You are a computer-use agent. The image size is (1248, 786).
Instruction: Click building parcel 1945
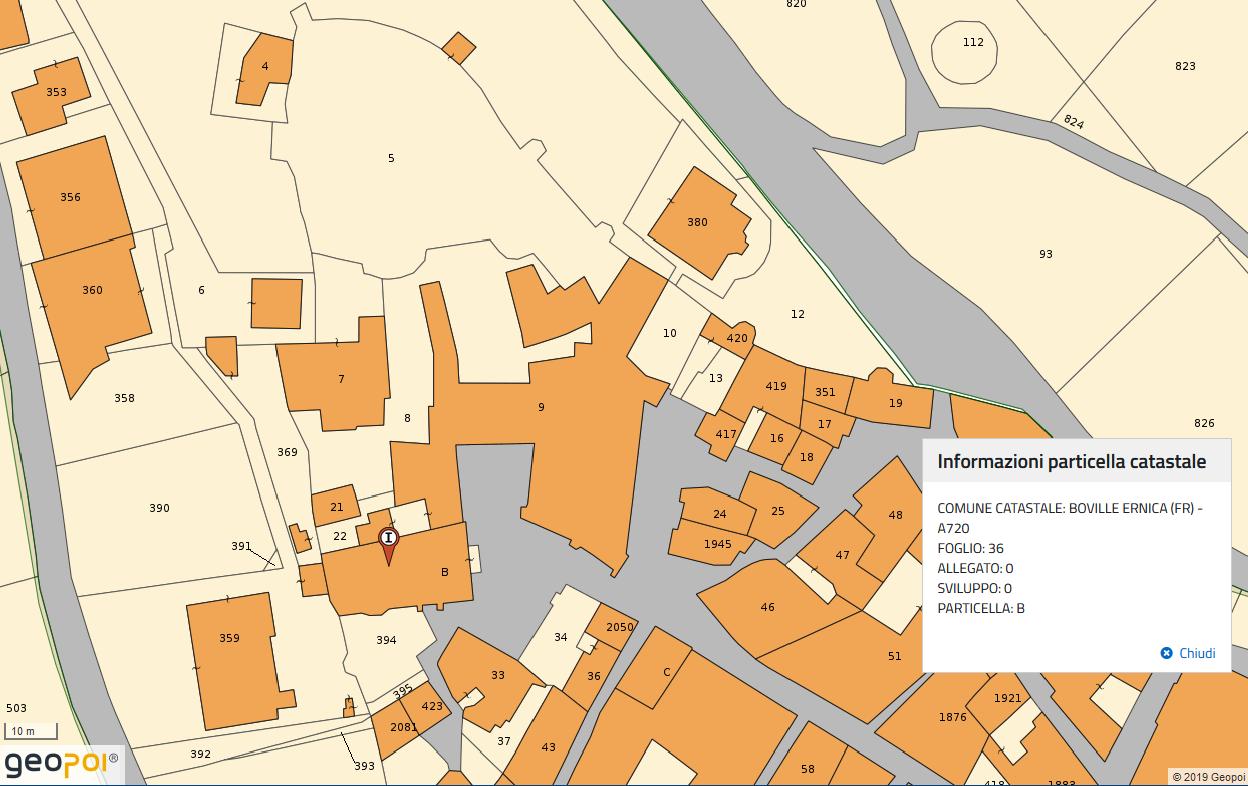[715, 545]
